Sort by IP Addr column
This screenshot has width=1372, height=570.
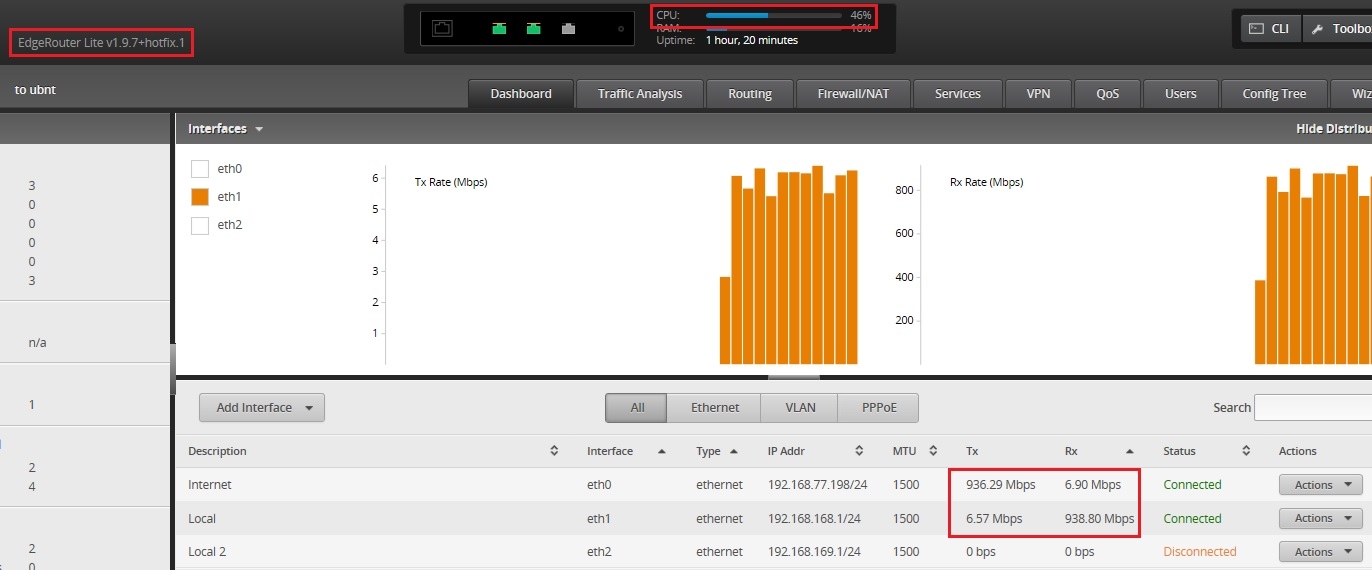click(815, 451)
